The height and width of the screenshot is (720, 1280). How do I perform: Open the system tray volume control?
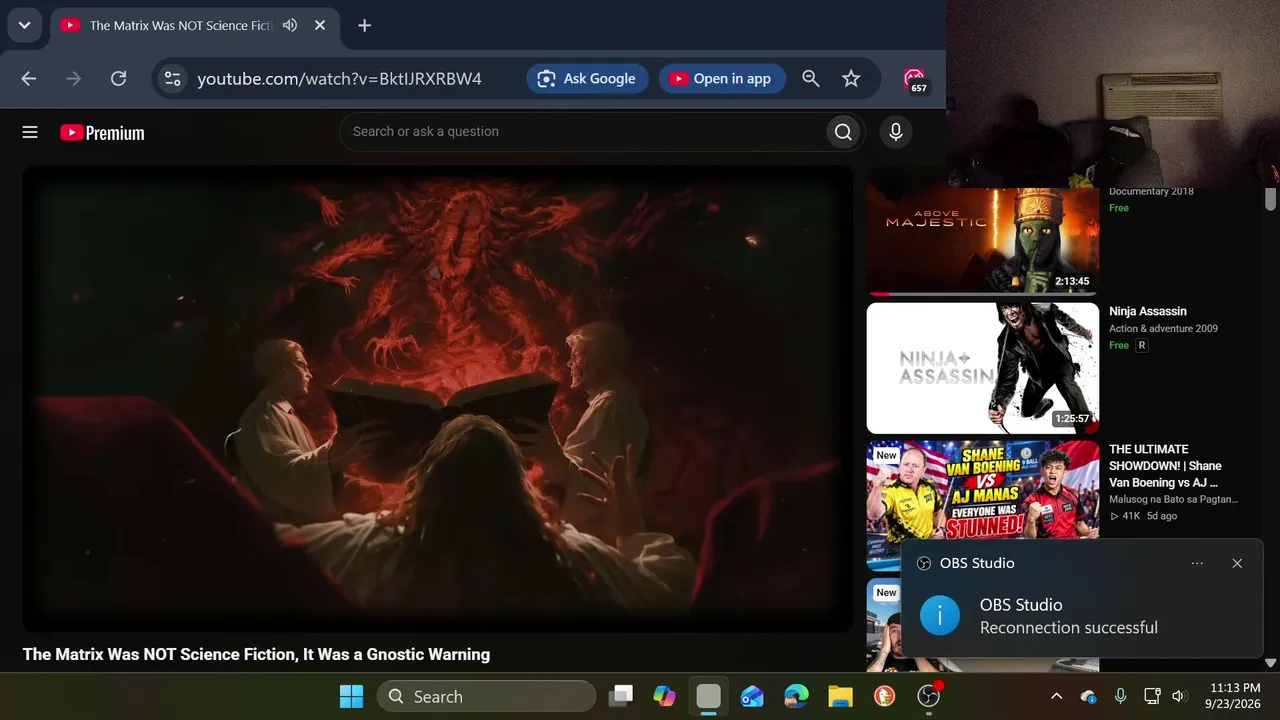click(x=1179, y=696)
